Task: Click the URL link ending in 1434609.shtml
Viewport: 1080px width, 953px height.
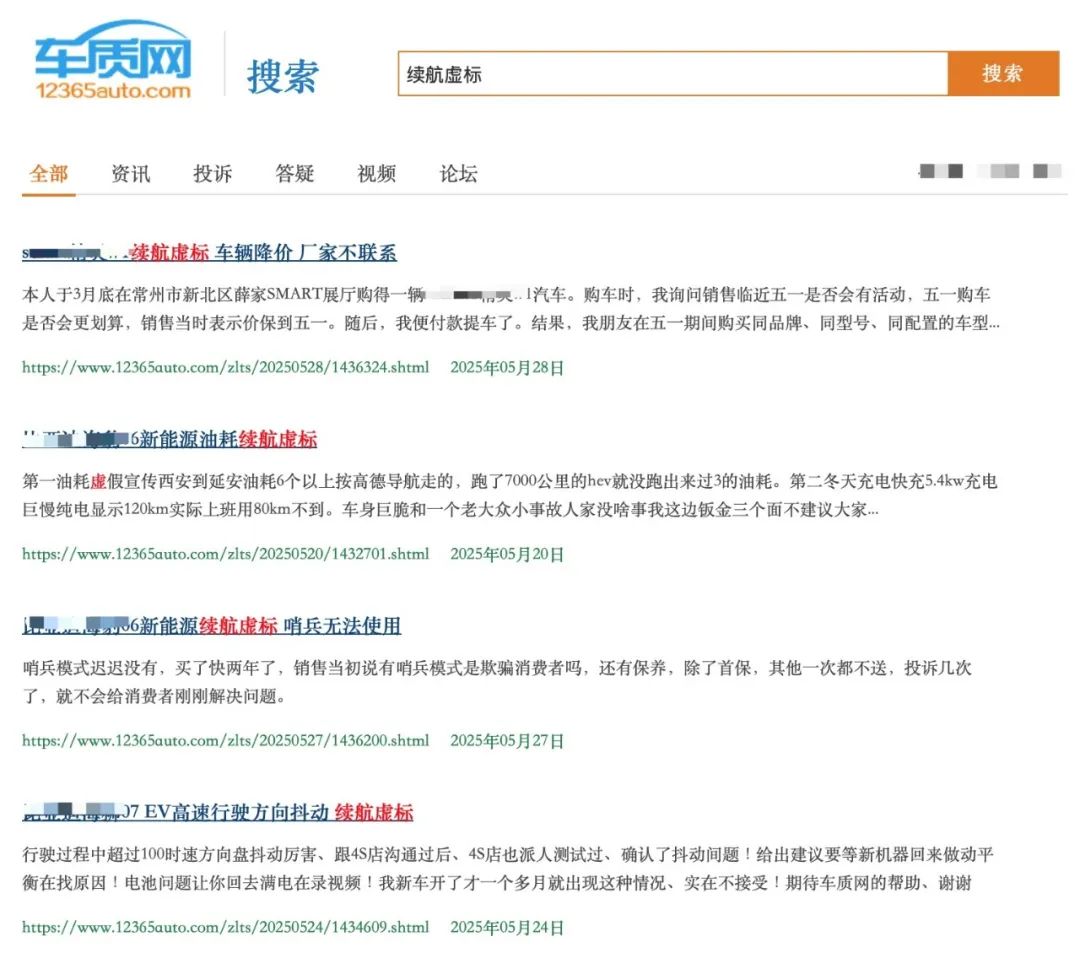Action: [225, 927]
